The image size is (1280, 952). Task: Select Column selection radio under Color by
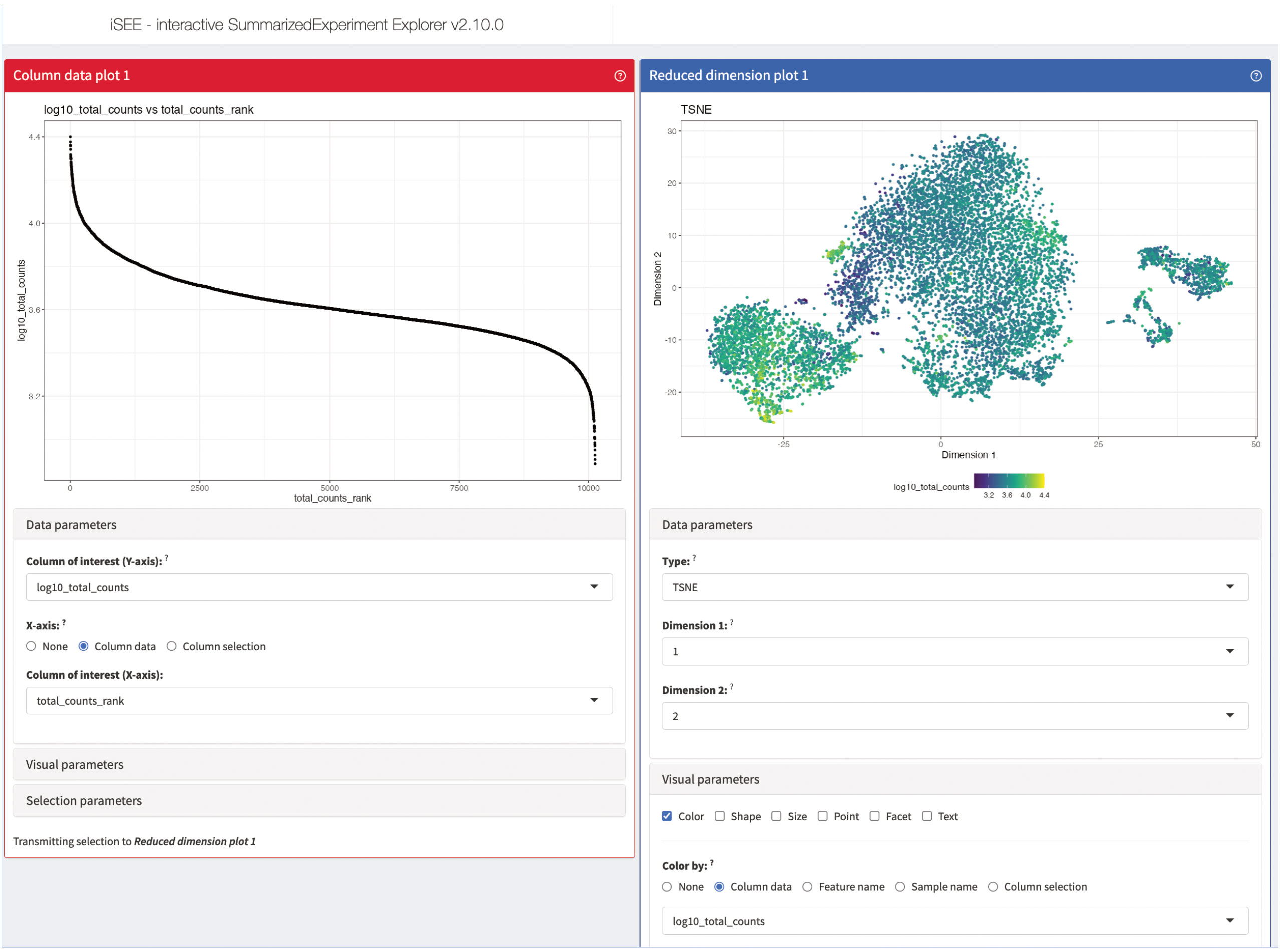pyautogui.click(x=993, y=887)
